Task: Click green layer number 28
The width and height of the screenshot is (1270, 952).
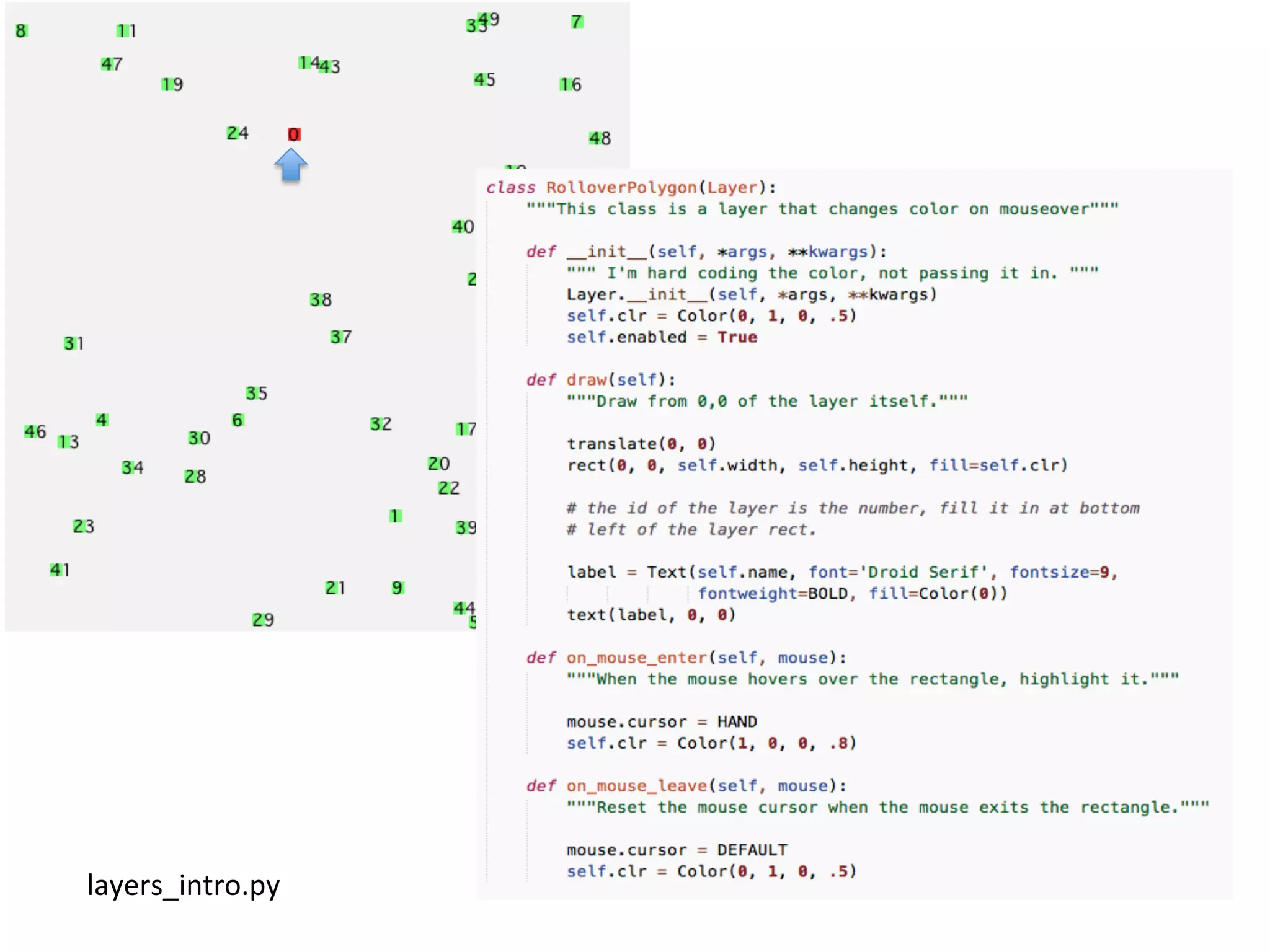Action: pyautogui.click(x=190, y=477)
